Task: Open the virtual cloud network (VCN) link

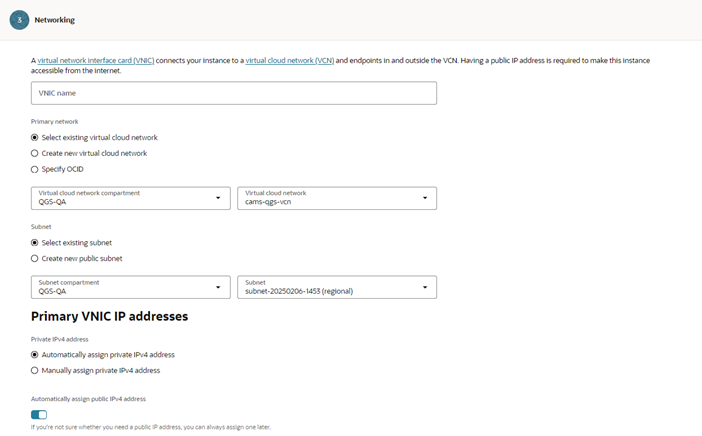Action: coord(290,61)
